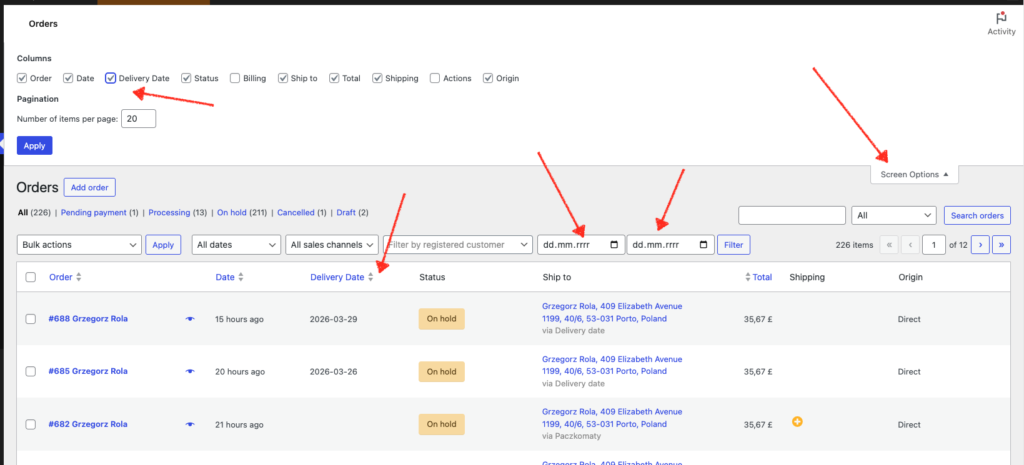Click the Search orders button

coord(978,216)
